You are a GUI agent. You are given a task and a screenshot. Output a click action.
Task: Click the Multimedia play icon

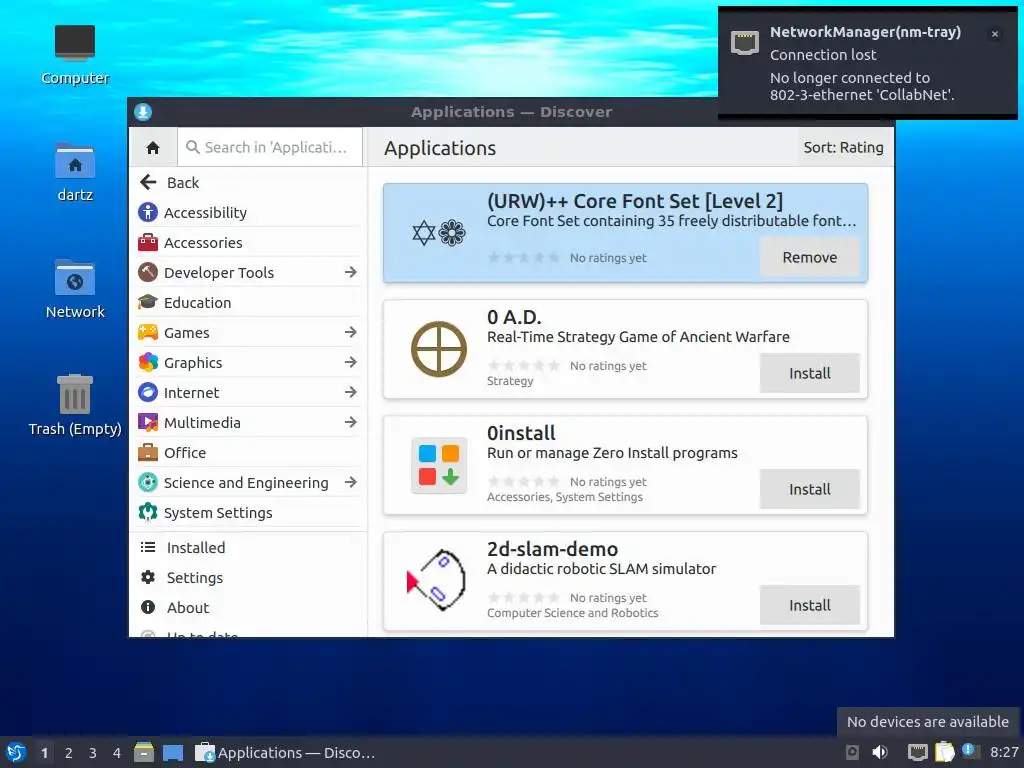coord(148,423)
